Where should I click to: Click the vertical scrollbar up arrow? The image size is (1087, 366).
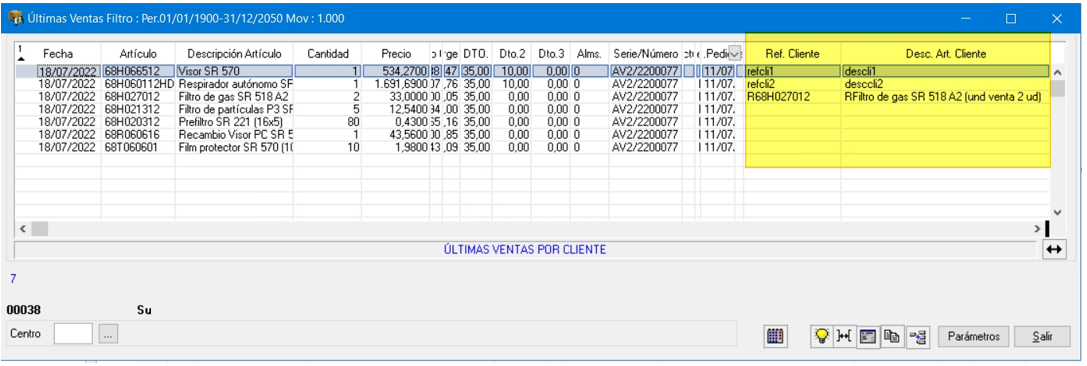coord(1057,72)
